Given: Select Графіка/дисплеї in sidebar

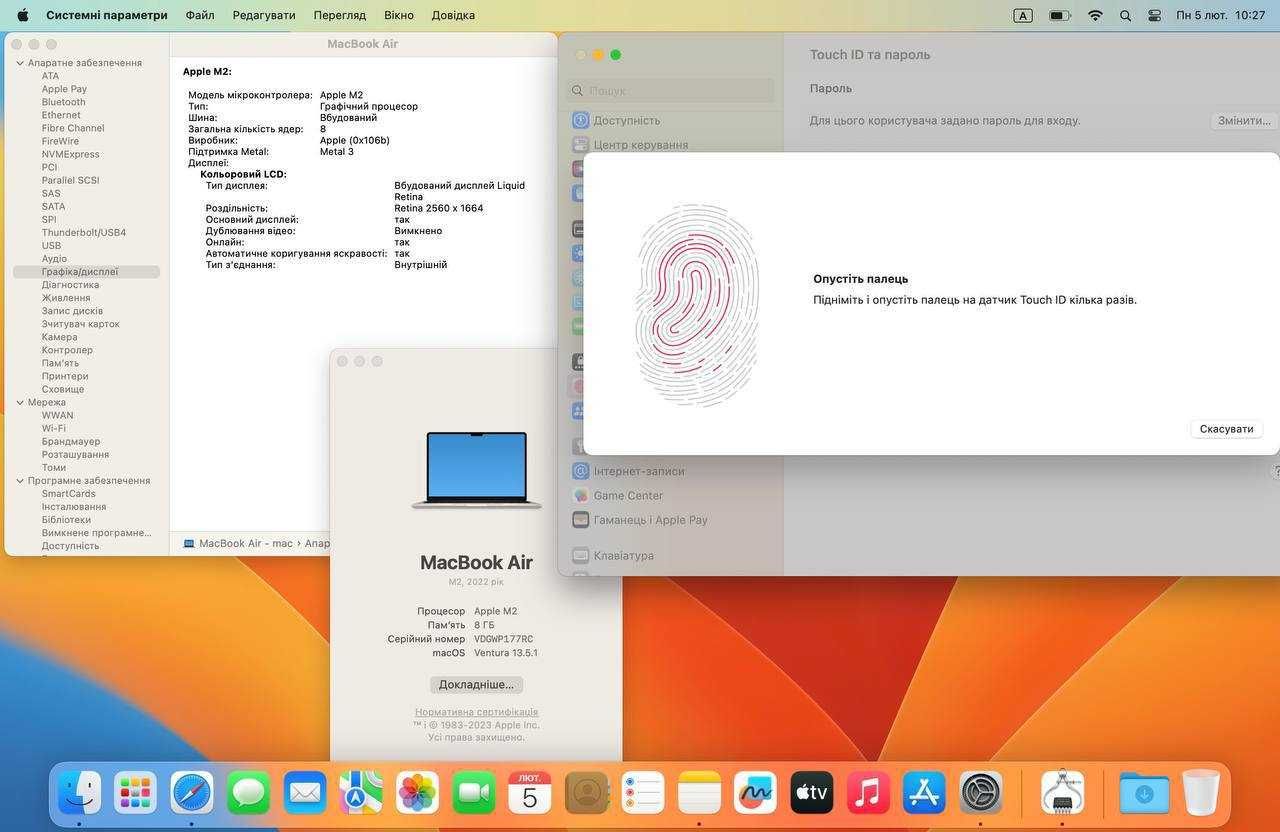Looking at the screenshot, I should (x=86, y=272).
